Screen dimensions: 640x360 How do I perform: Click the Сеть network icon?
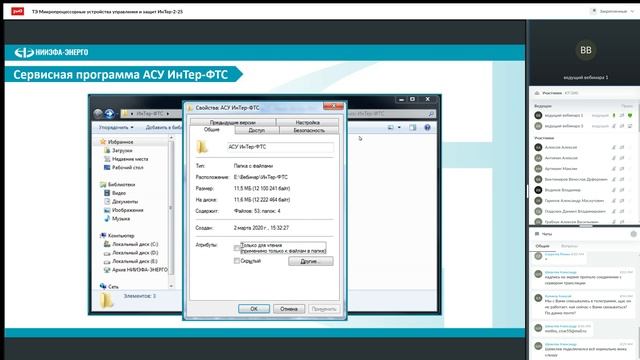[x=103, y=286]
